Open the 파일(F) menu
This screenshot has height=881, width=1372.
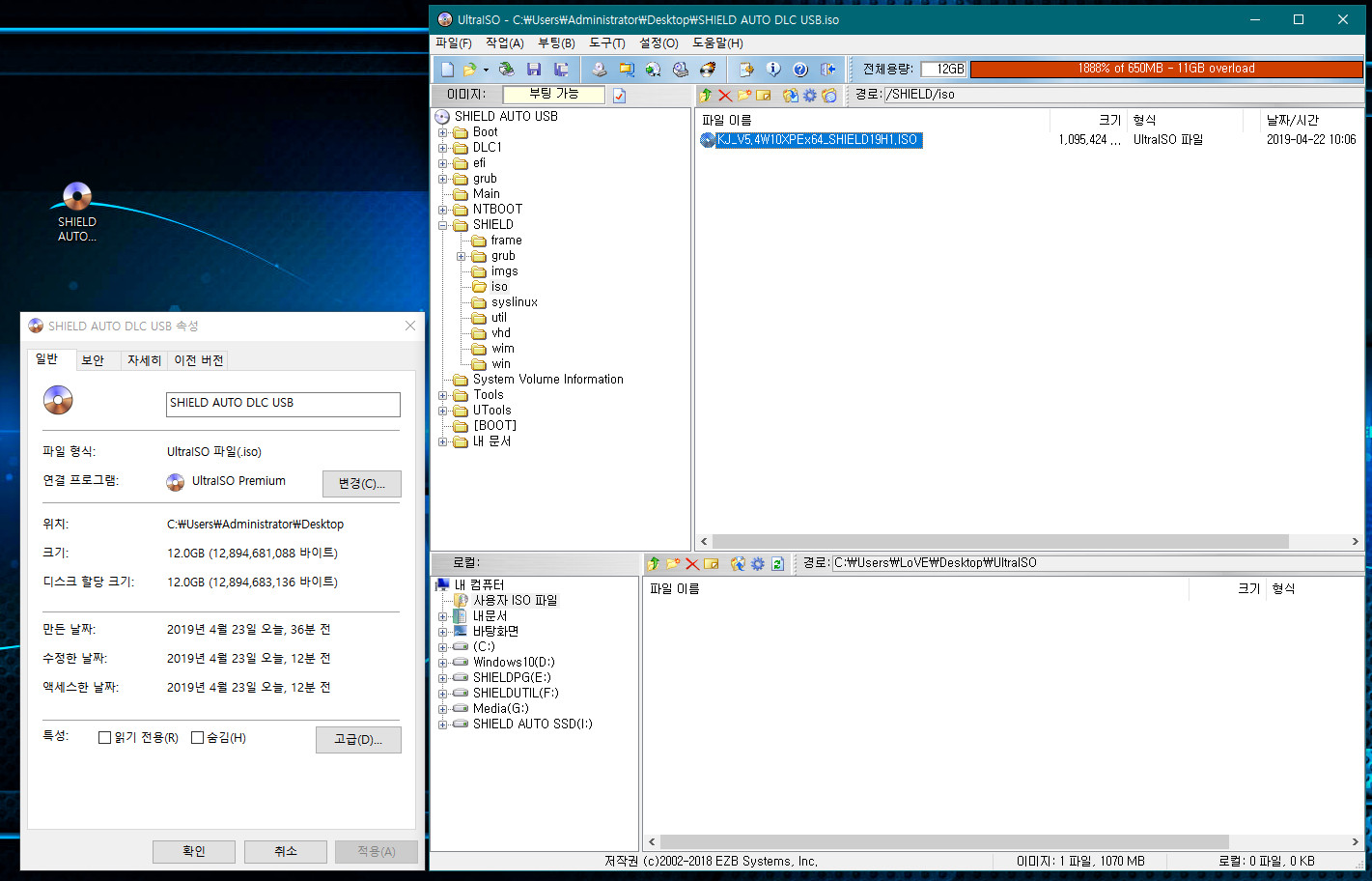point(454,43)
